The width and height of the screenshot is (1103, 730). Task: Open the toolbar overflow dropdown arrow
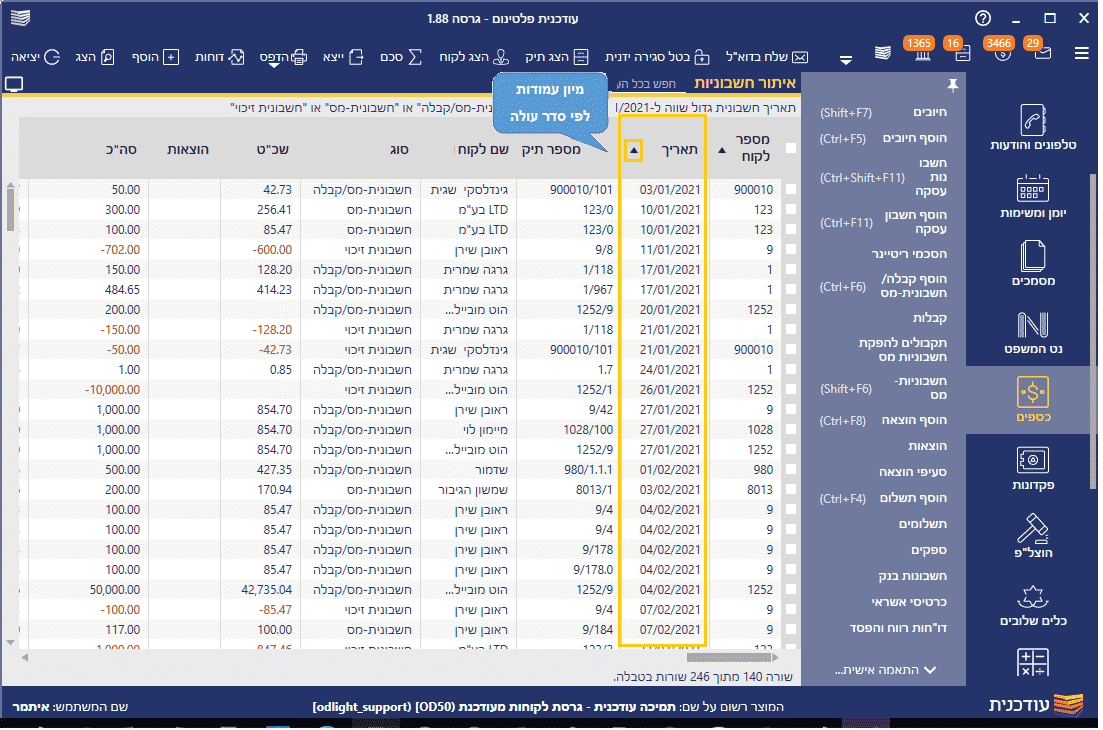(846, 60)
